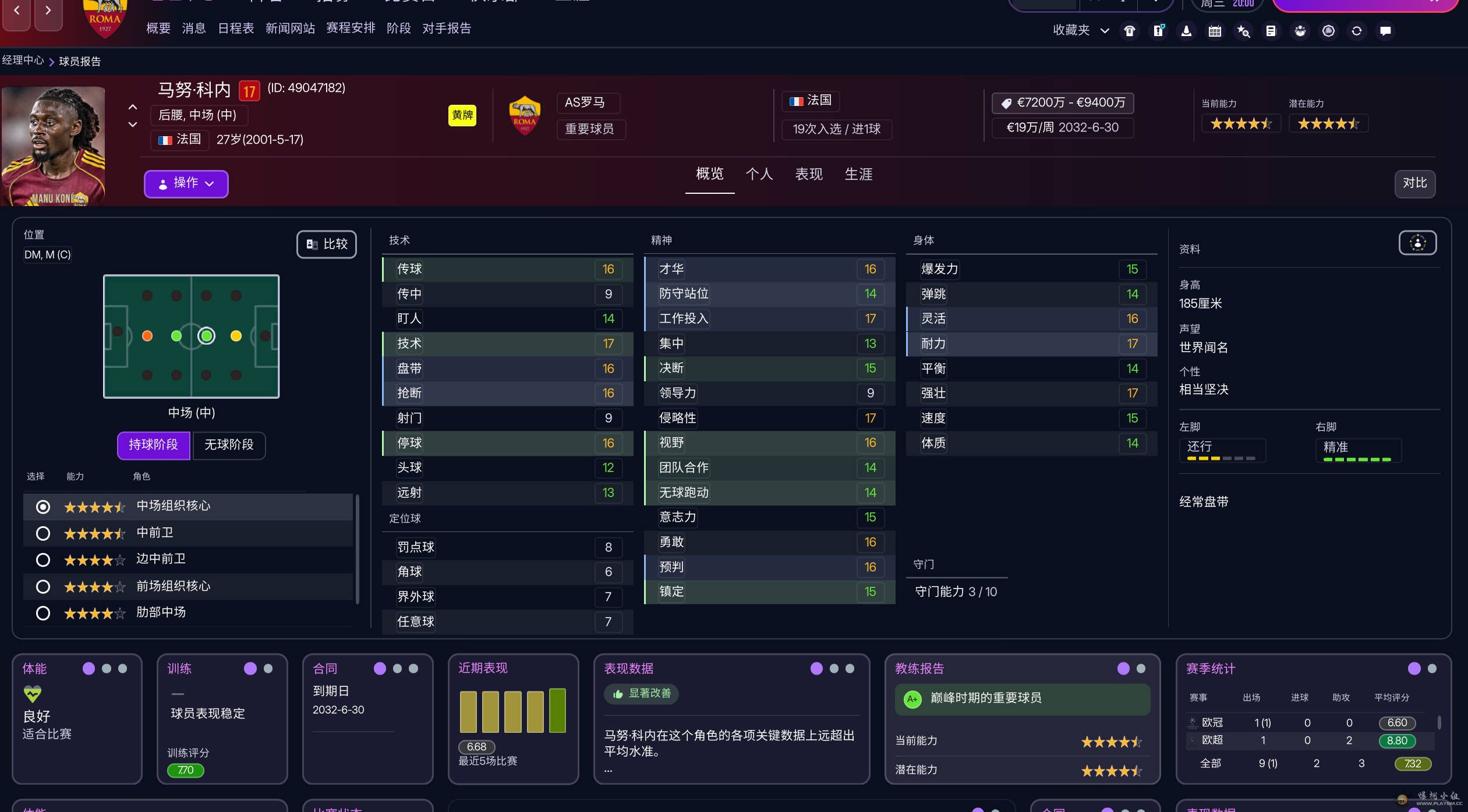Switch to the 表现 tab
The height and width of the screenshot is (812, 1468).
pyautogui.click(x=808, y=174)
